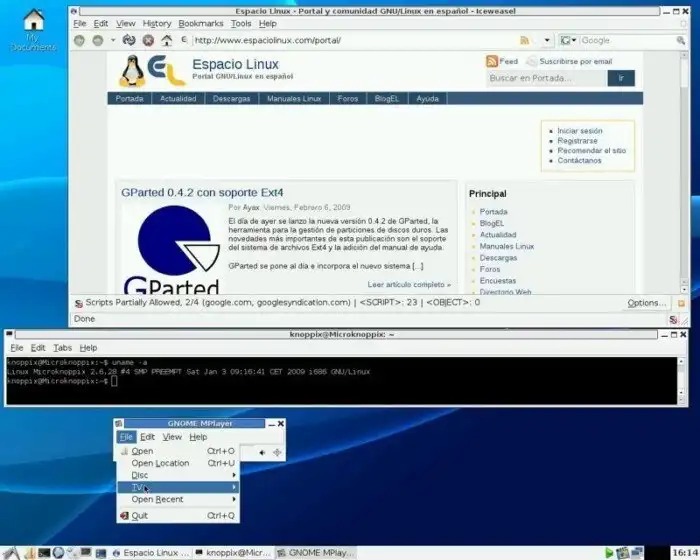Click the Stop loading icon
This screenshot has height=560, width=700.
(148, 41)
